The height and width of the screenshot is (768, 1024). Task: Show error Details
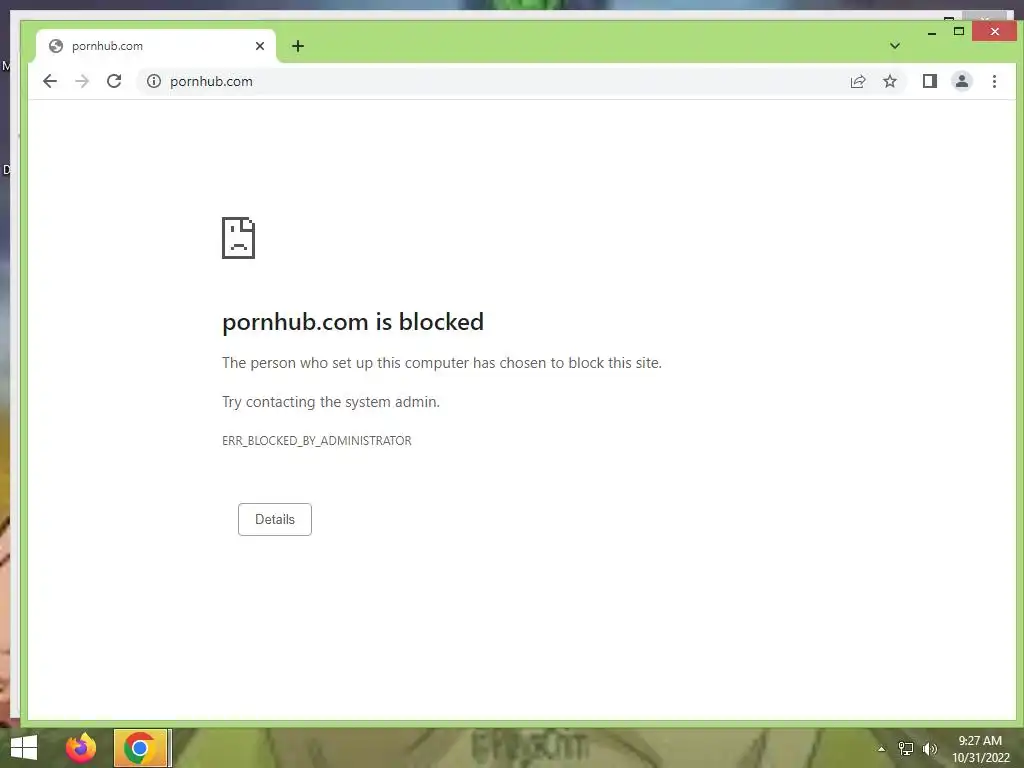tap(274, 519)
